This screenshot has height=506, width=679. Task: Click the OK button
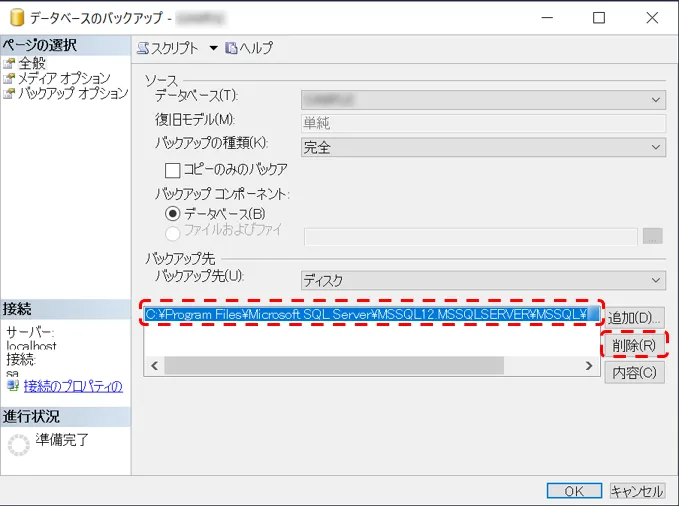[574, 491]
